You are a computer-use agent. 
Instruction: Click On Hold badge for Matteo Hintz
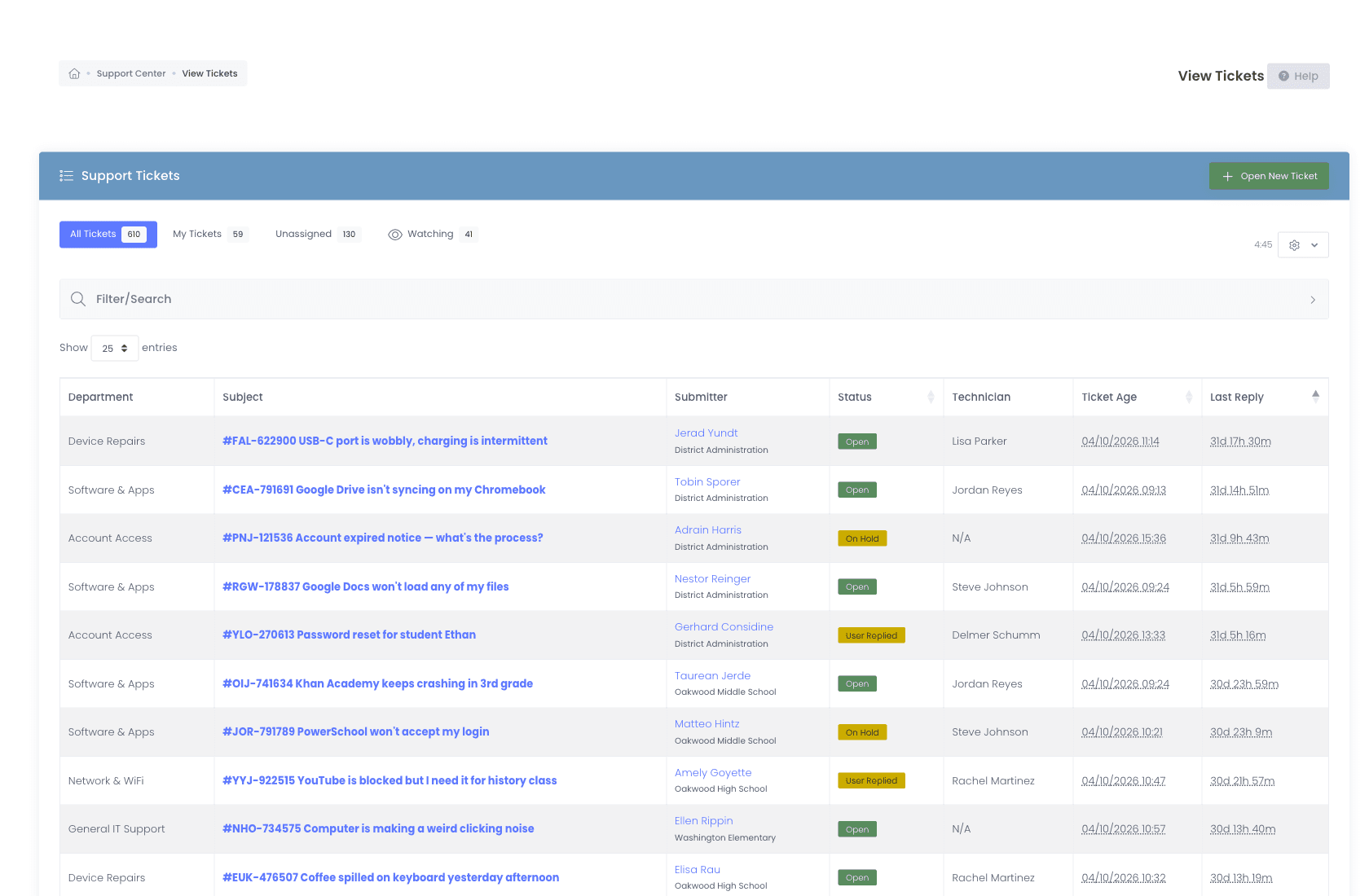(862, 732)
